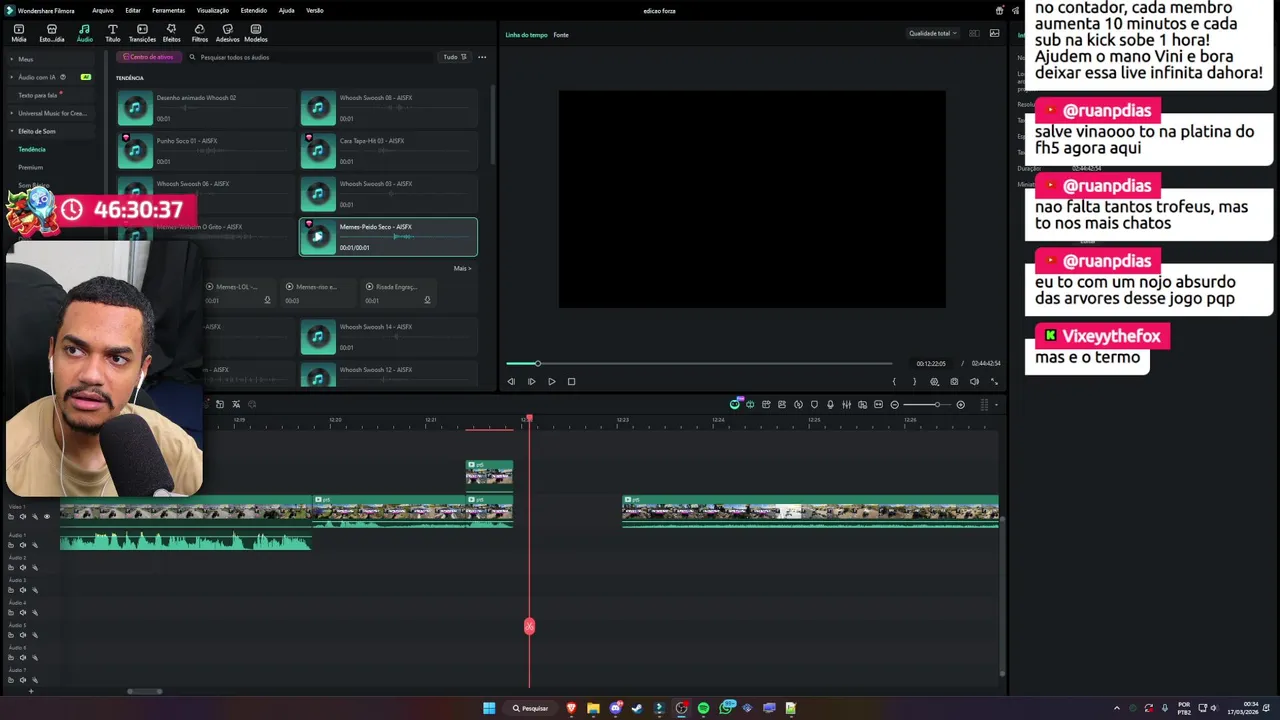Select the Premium subcategory
Screen dimensions: 1280x720
(31, 167)
